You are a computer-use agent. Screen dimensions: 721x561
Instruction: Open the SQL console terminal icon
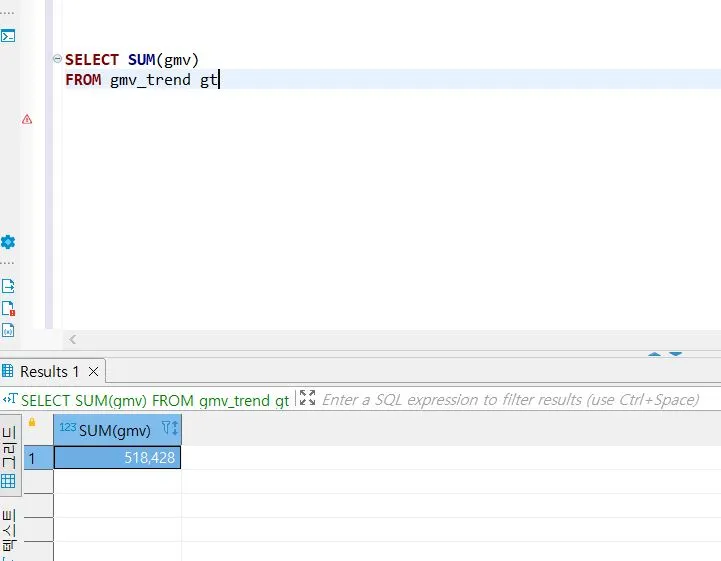pos(8,36)
